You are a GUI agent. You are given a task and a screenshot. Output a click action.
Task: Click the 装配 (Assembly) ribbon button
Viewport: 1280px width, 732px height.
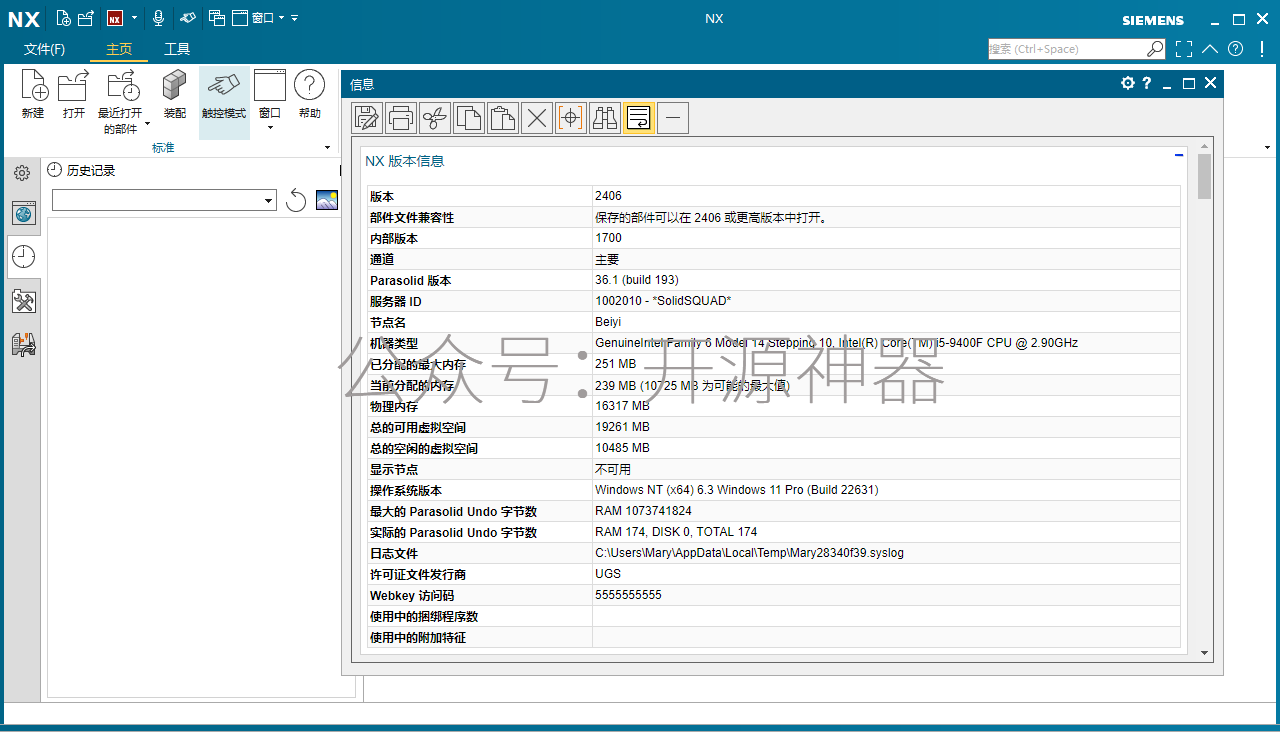(x=175, y=94)
